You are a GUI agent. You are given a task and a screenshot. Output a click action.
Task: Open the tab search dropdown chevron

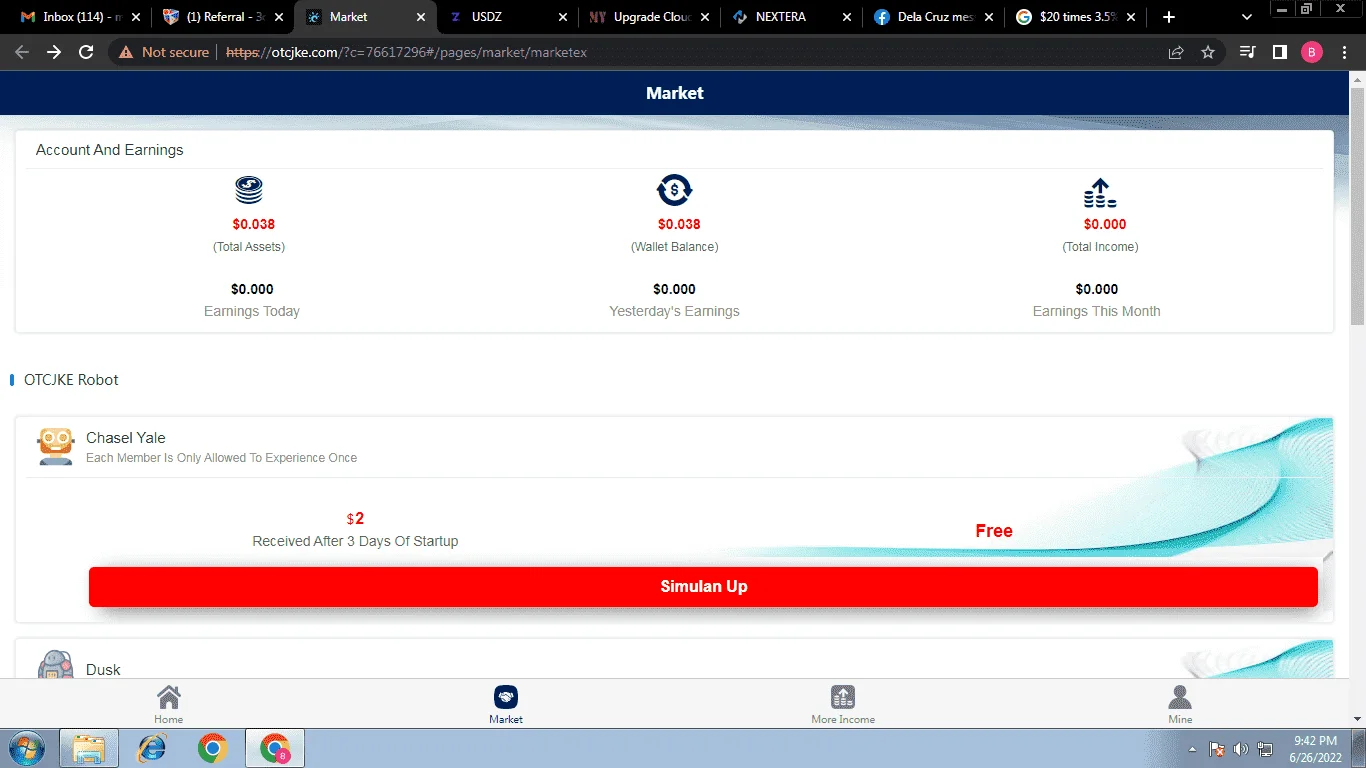tap(1247, 17)
